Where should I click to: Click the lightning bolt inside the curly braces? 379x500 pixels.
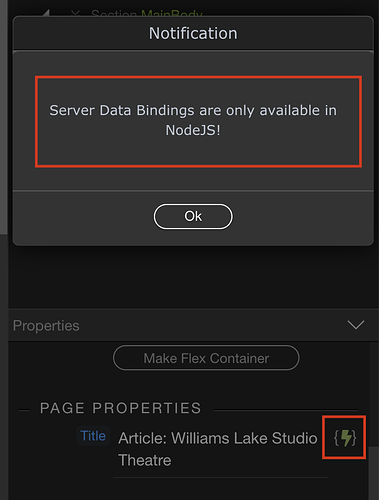[x=346, y=438]
